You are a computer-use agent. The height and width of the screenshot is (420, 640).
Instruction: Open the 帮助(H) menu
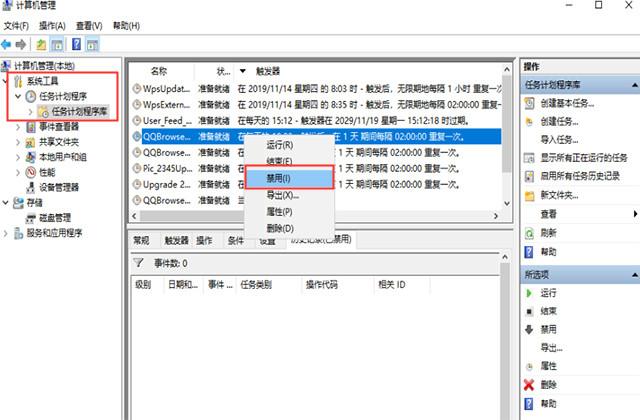[127, 26]
